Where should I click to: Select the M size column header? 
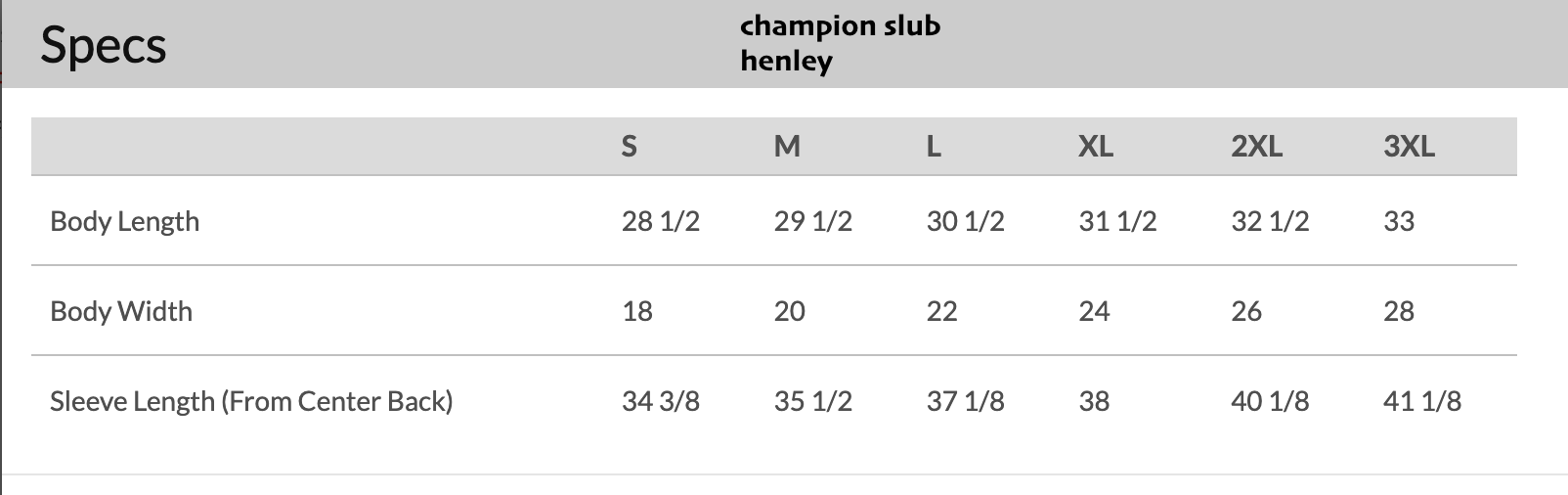(787, 147)
